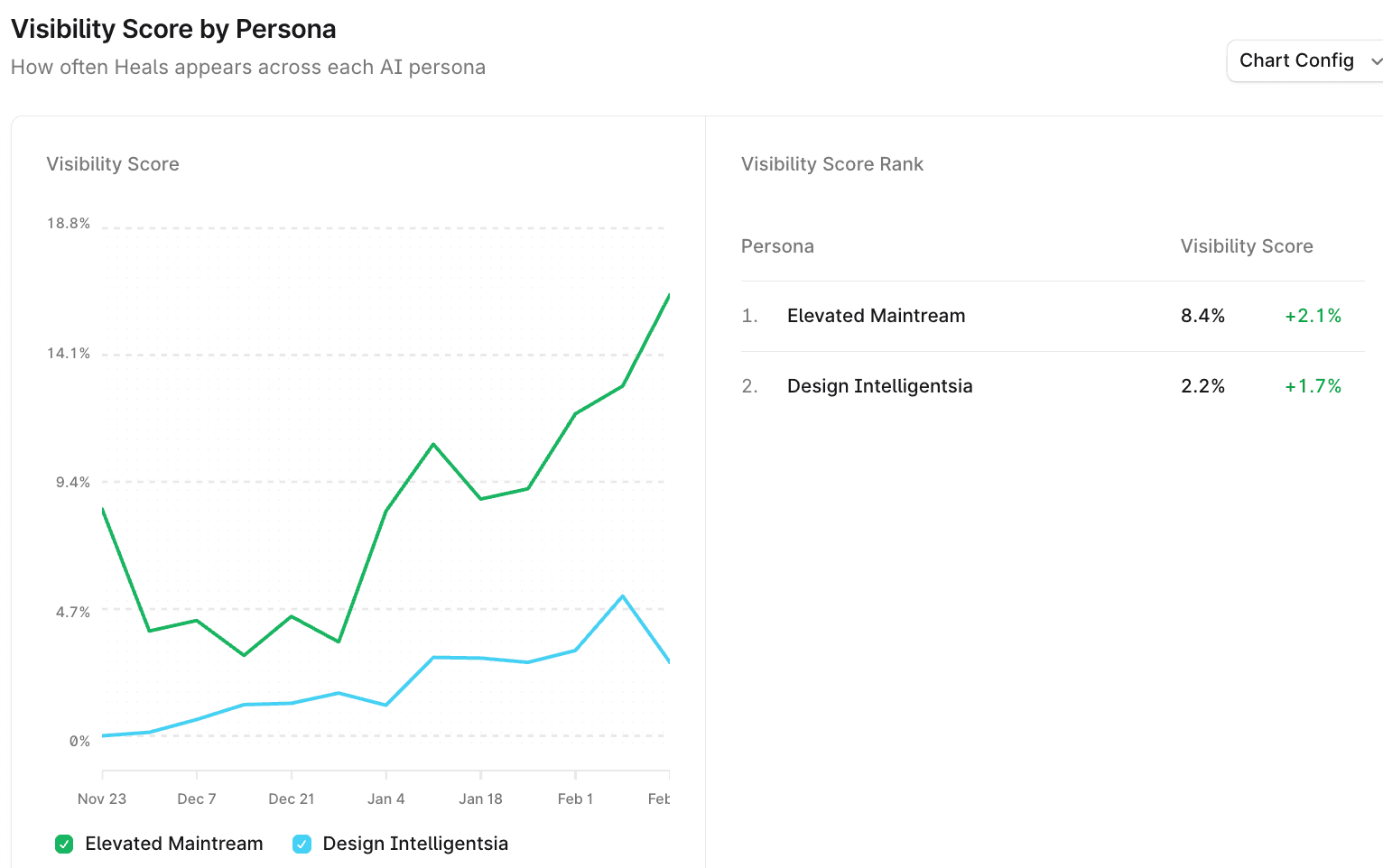Click the peak of the green line
This screenshot has height=868, width=1383.
pos(668,294)
